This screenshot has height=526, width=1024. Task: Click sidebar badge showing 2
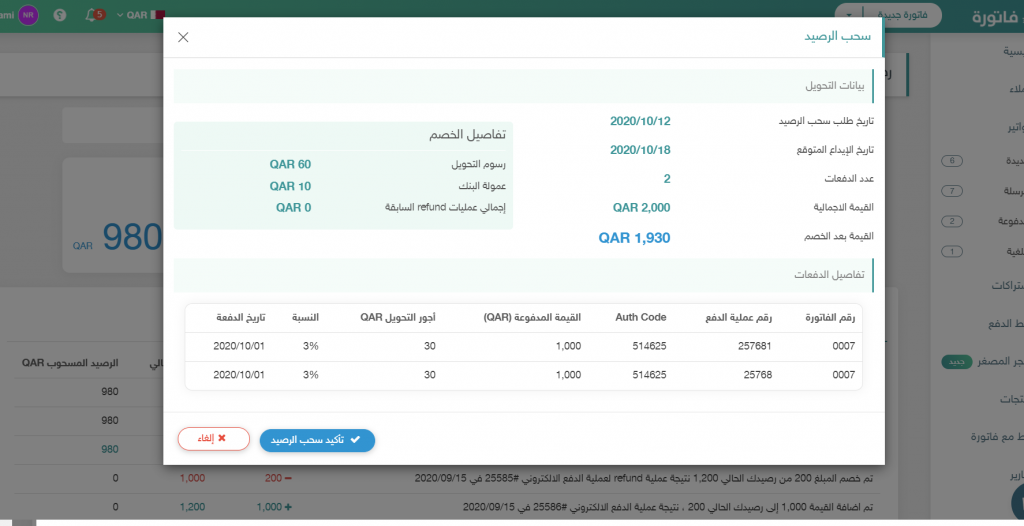(952, 221)
